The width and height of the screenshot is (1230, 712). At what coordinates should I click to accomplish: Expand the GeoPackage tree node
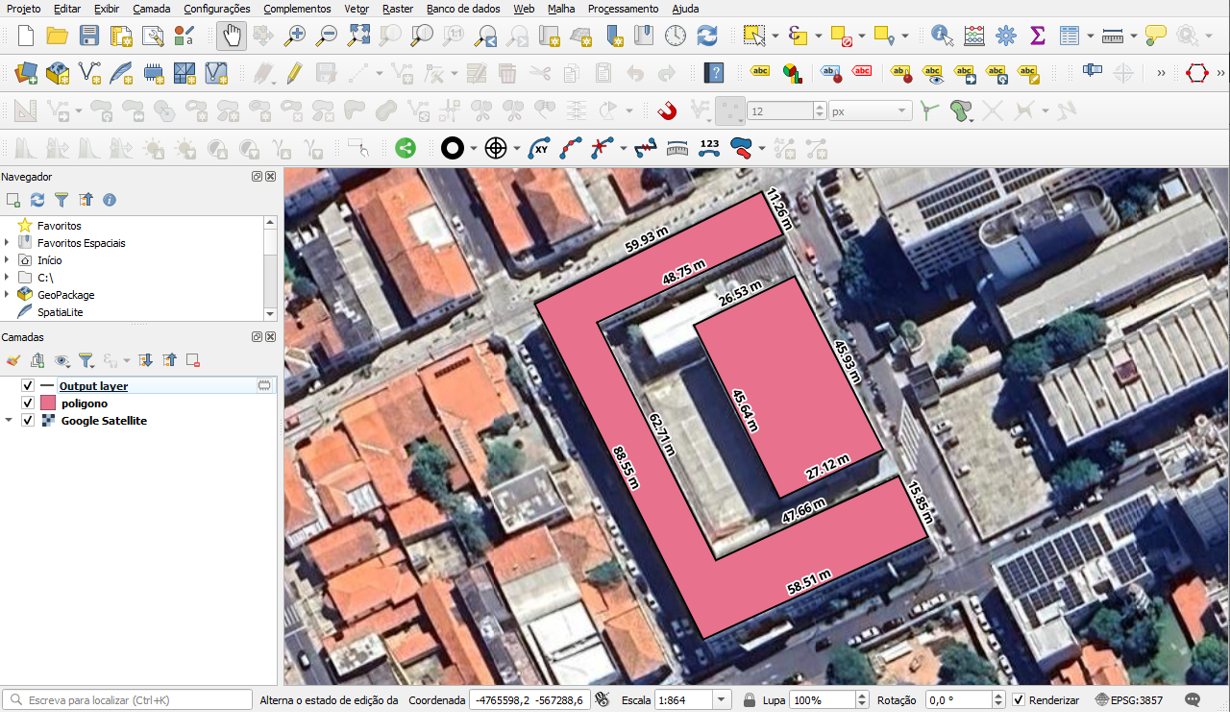(x=8, y=295)
